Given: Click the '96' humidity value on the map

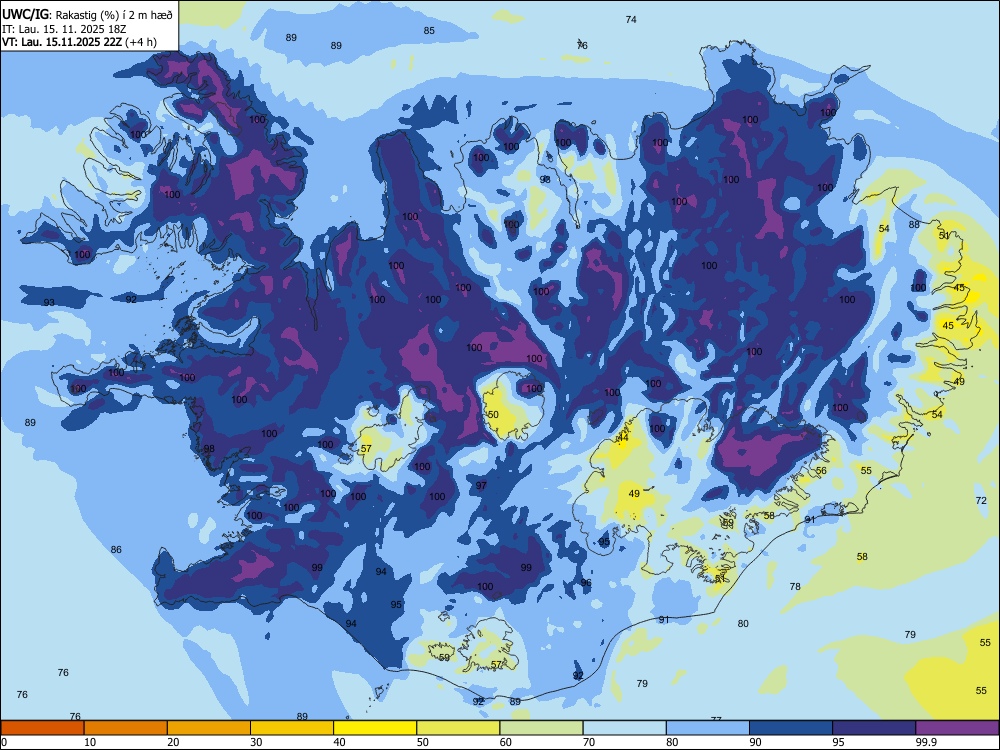Looking at the screenshot, I should [586, 583].
